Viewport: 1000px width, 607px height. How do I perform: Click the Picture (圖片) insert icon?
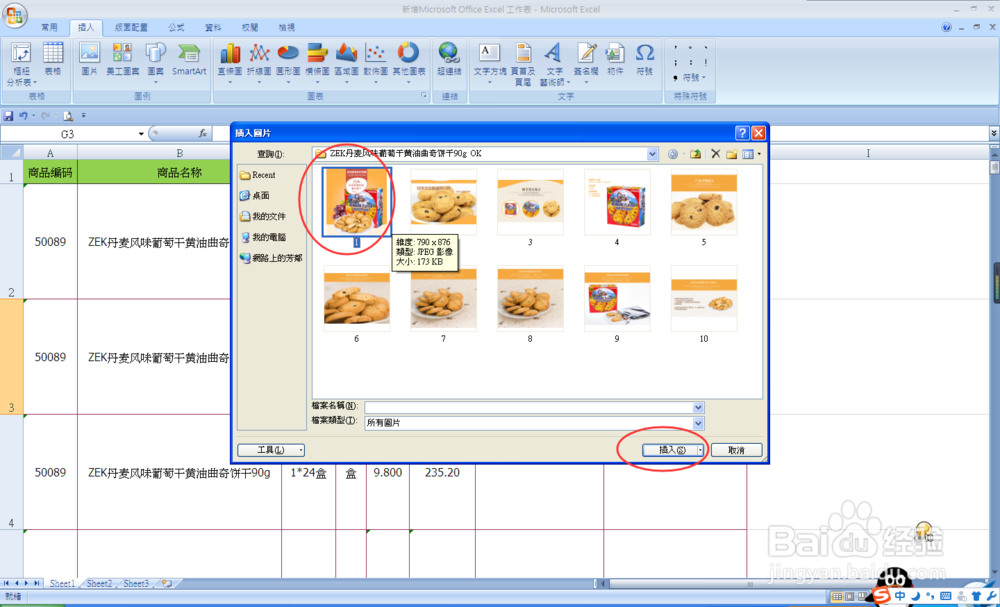pos(89,54)
